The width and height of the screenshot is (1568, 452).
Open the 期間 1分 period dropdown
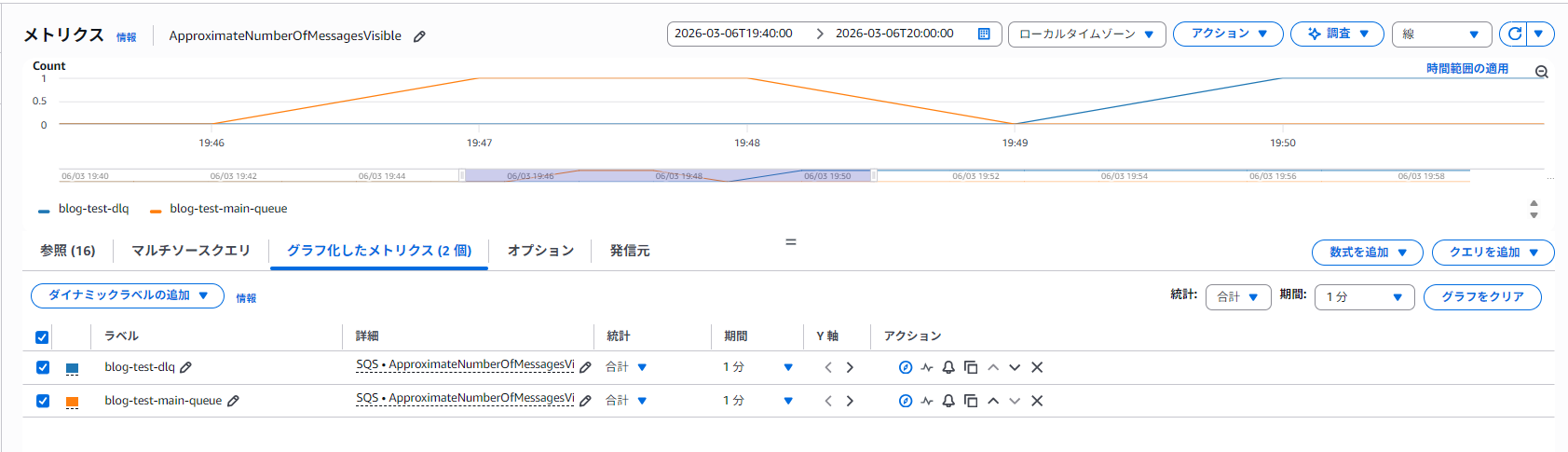(1365, 297)
